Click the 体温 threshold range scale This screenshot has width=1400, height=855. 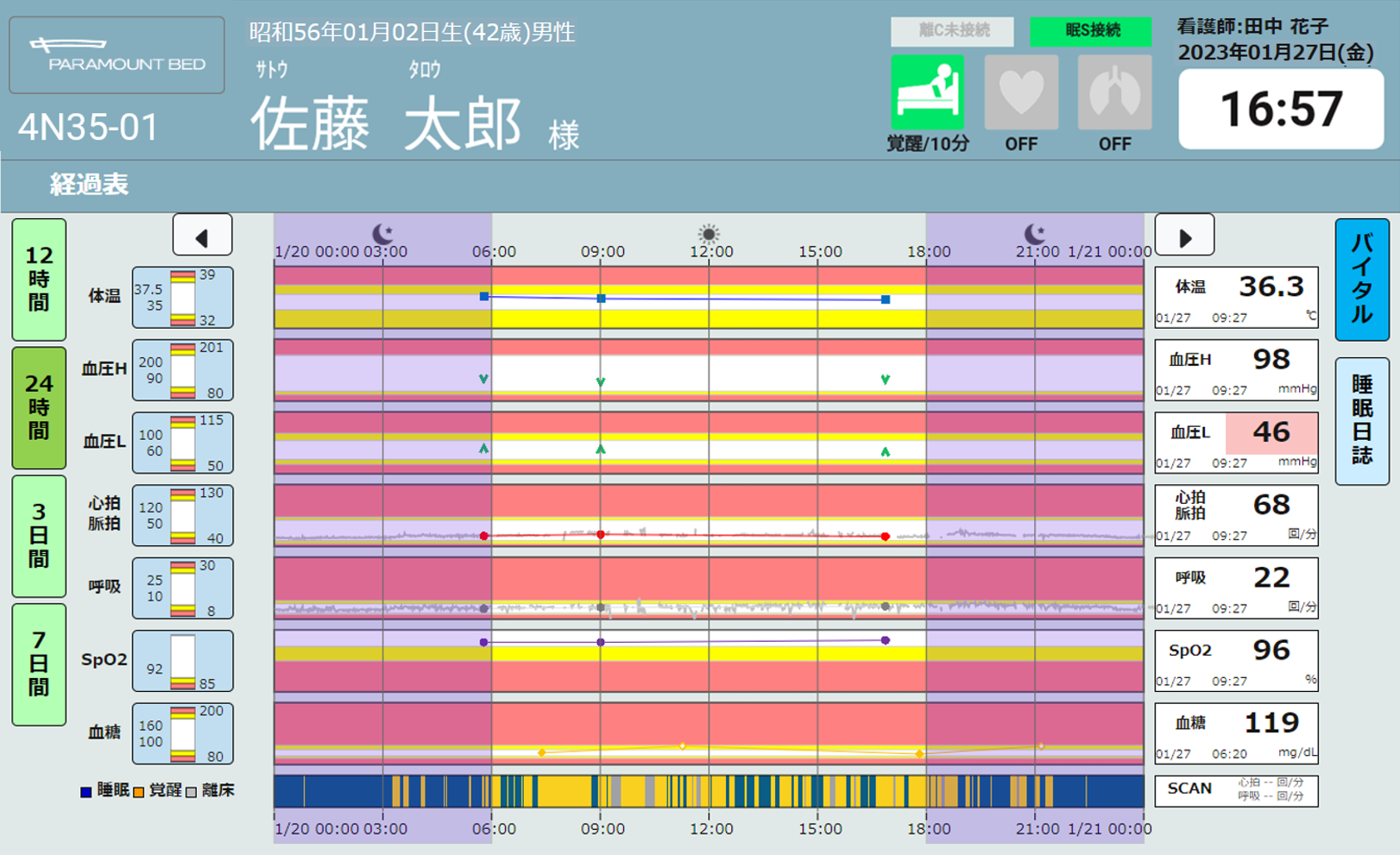pos(182,298)
